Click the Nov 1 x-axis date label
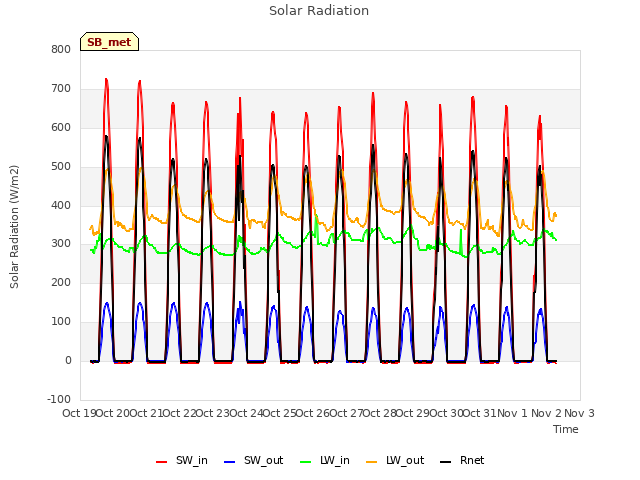This screenshot has width=640, height=480. click(512, 413)
